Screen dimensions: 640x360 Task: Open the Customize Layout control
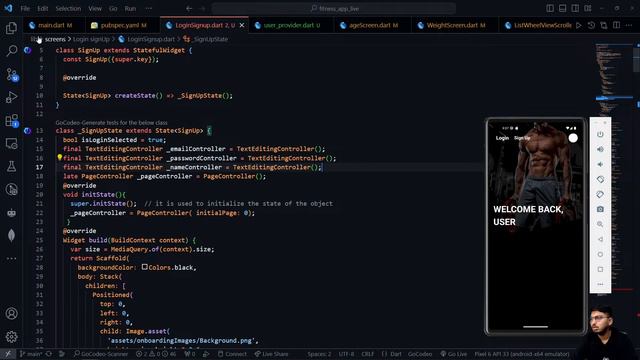click(x=588, y=8)
